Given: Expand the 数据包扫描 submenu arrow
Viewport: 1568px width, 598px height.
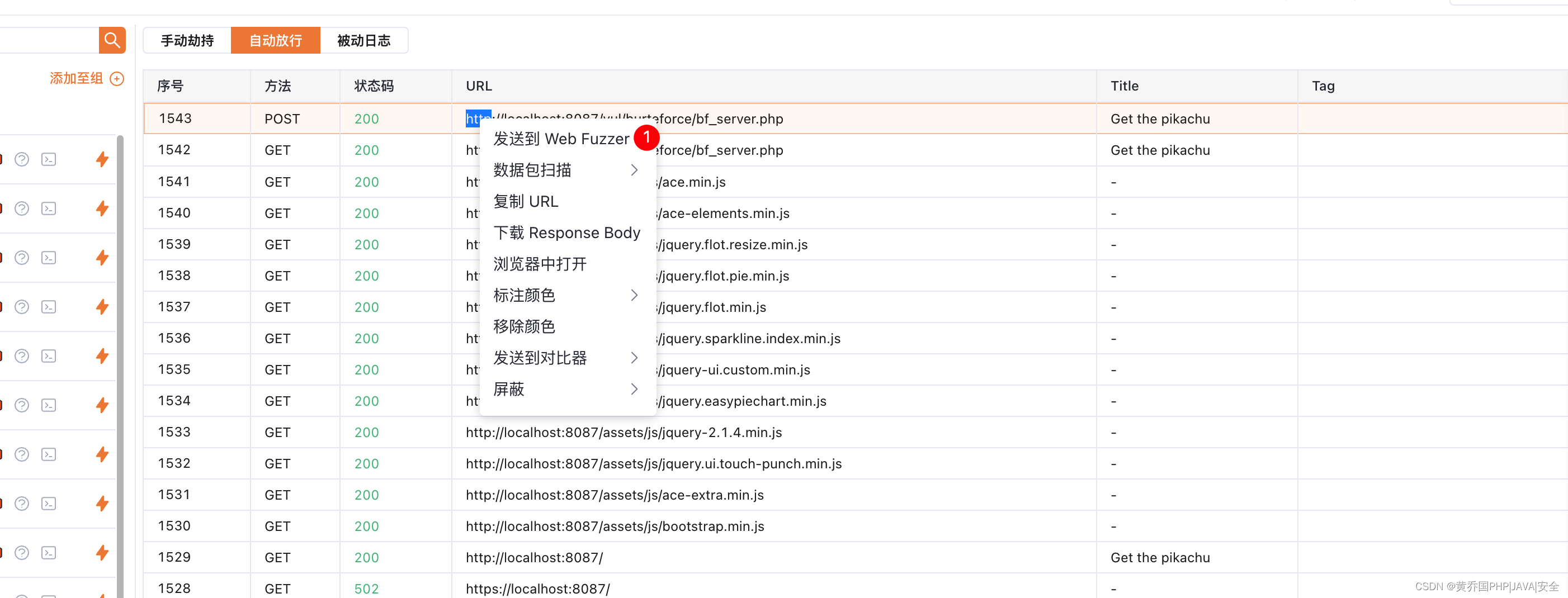Looking at the screenshot, I should tap(634, 170).
